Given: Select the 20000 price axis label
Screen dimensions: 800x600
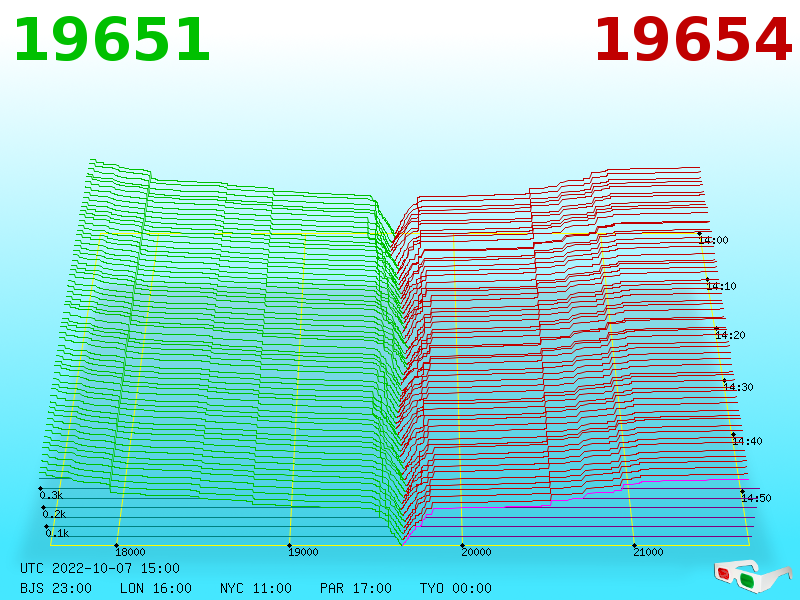Looking at the screenshot, I should (476, 552).
